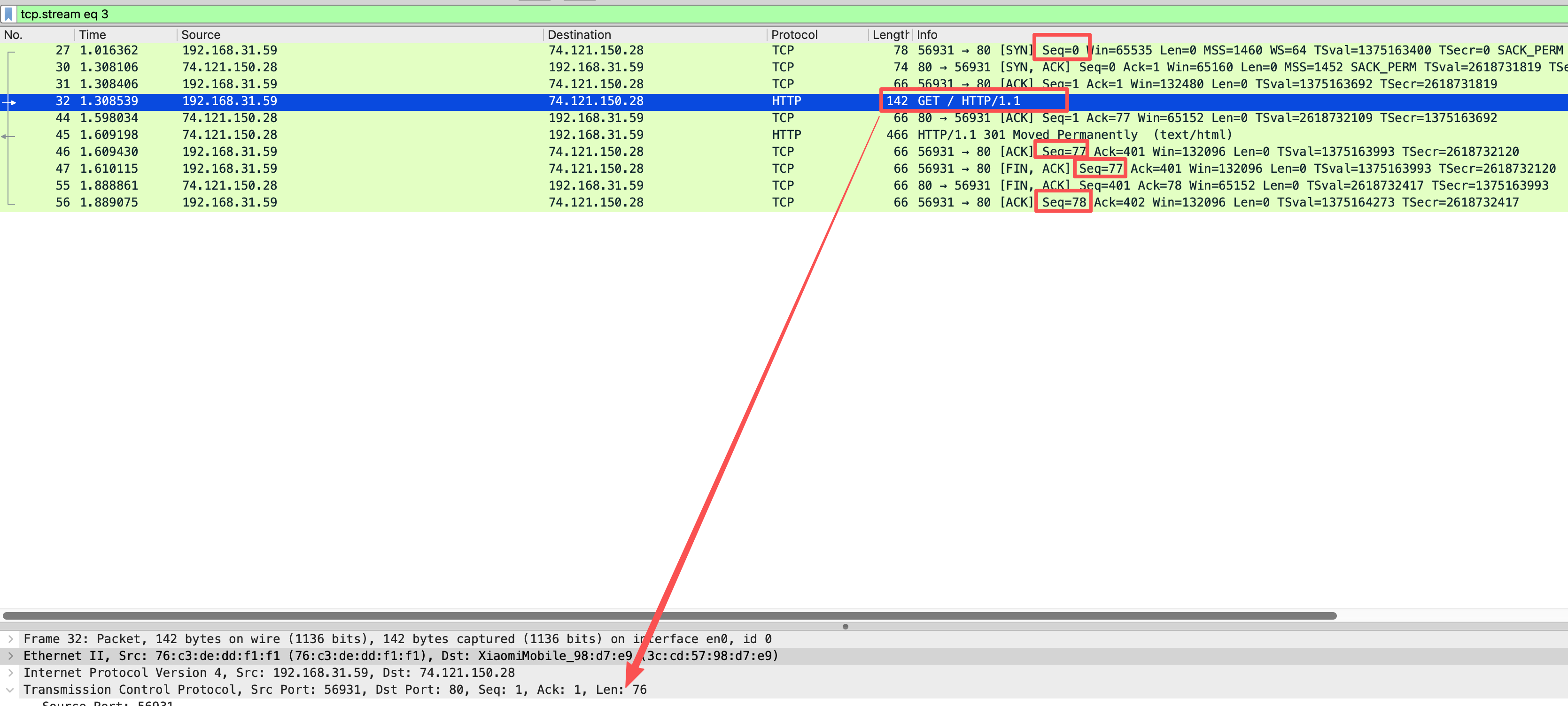The height and width of the screenshot is (706, 1568).
Task: Click the display filter bookmark icon
Action: coord(8,14)
